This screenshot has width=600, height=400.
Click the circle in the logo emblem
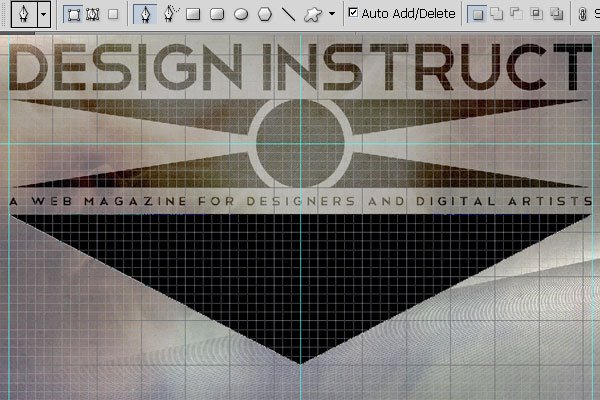point(300,144)
